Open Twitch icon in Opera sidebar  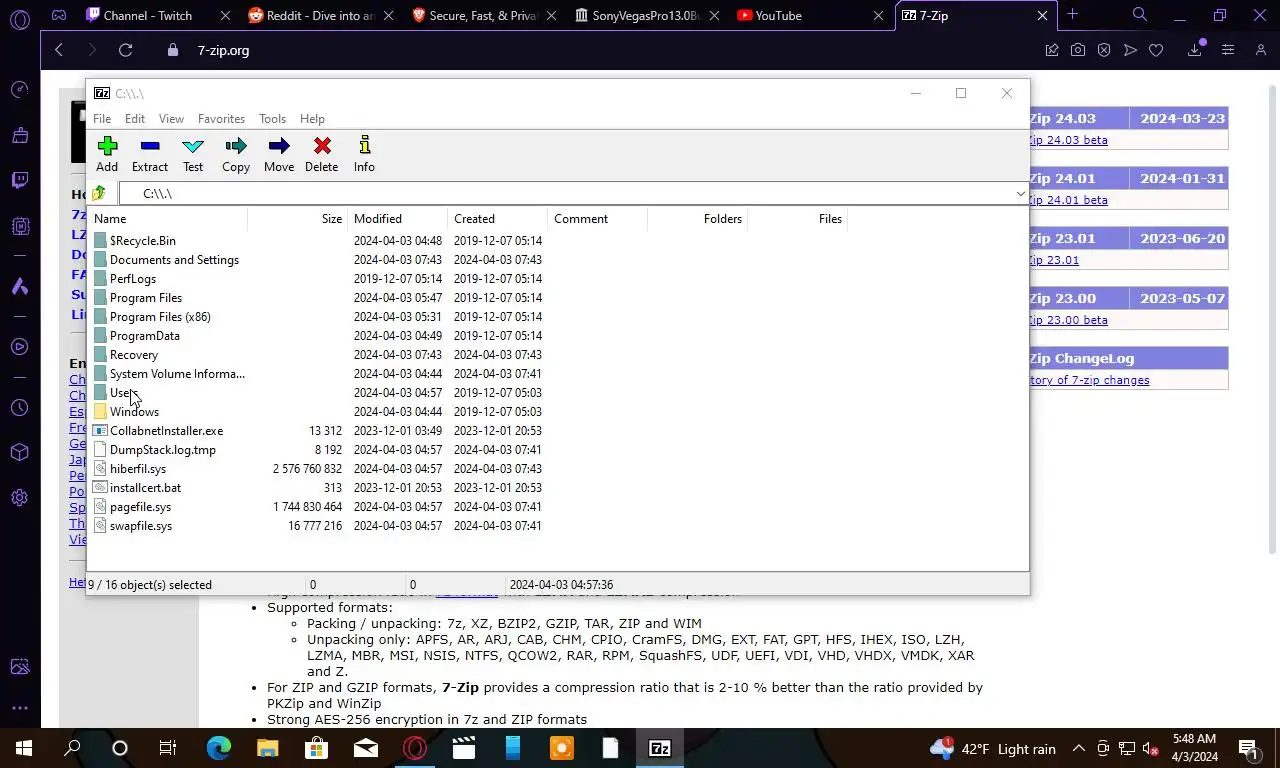point(20,180)
